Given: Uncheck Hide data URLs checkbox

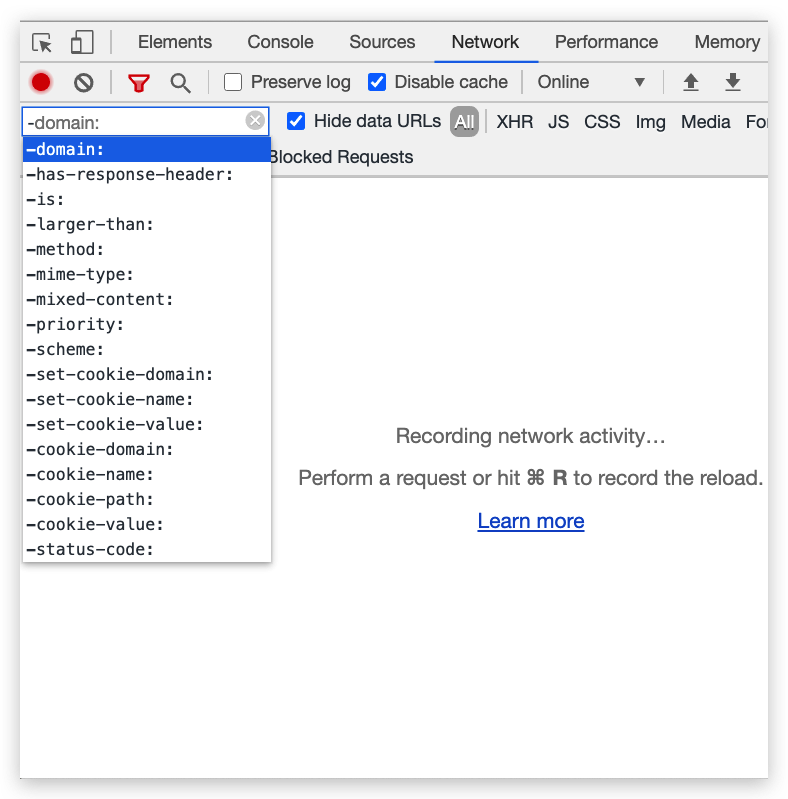Looking at the screenshot, I should click(x=296, y=121).
